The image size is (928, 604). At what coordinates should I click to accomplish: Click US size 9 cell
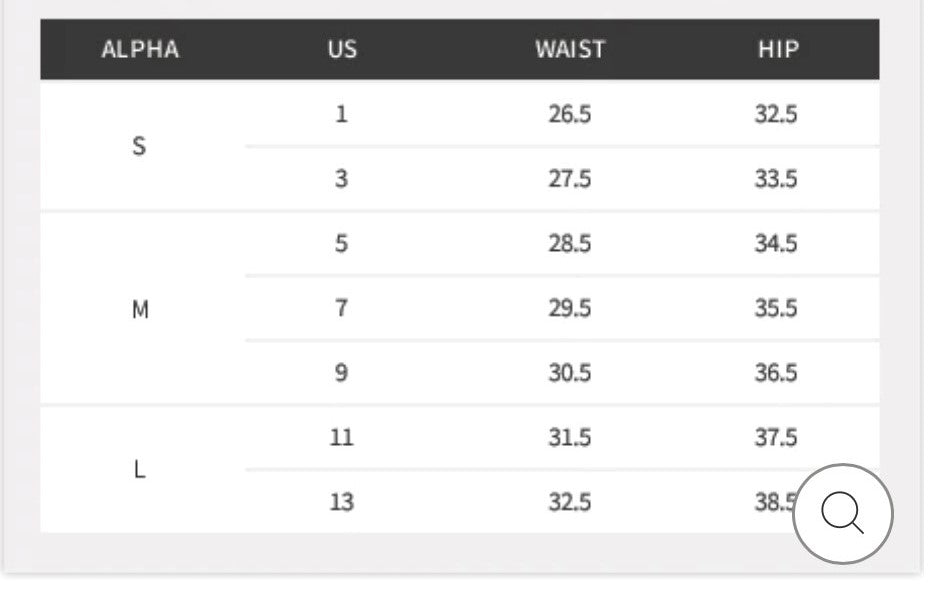pos(342,373)
